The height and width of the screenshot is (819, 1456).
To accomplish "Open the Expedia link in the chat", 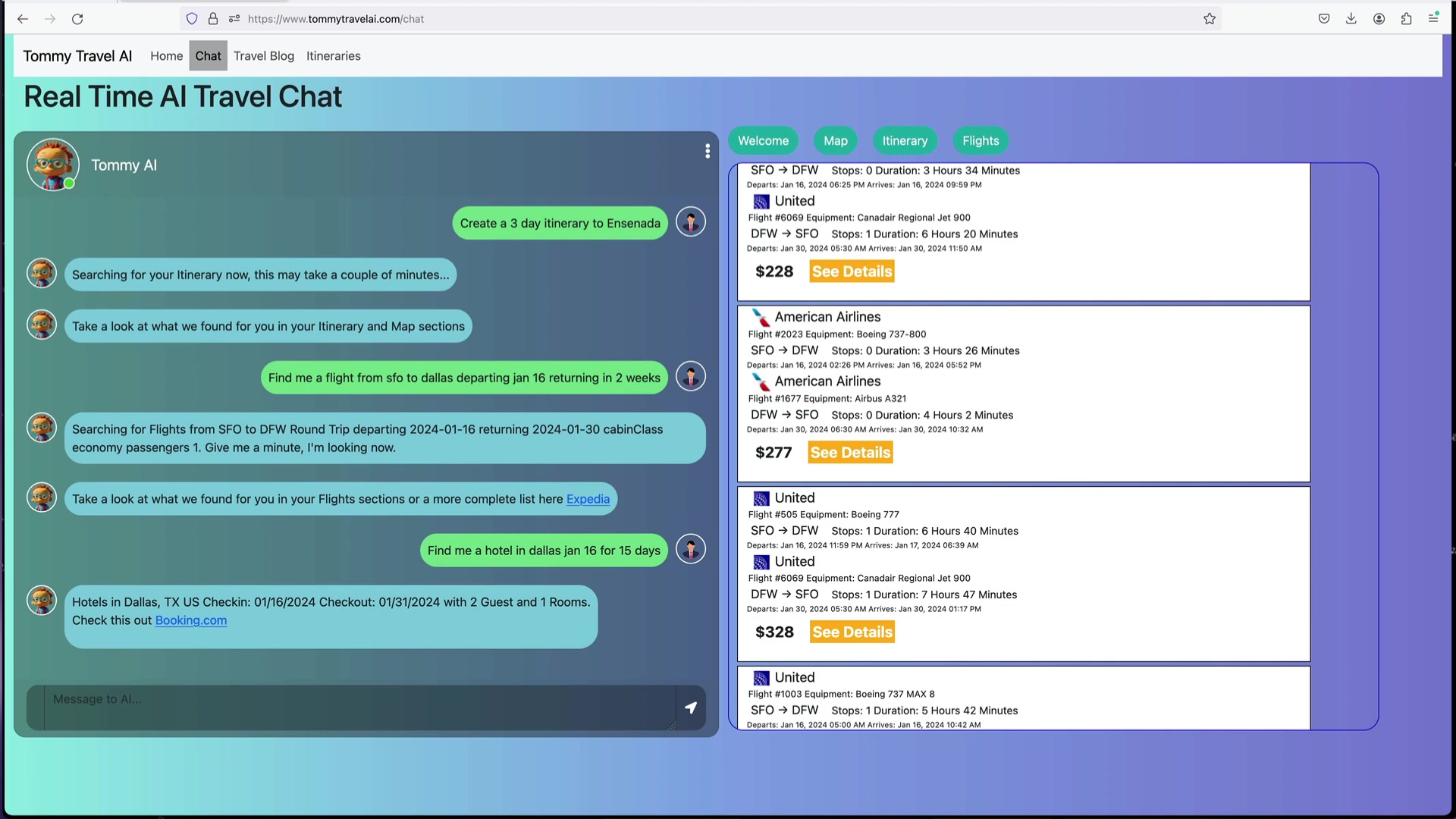I will click(588, 499).
